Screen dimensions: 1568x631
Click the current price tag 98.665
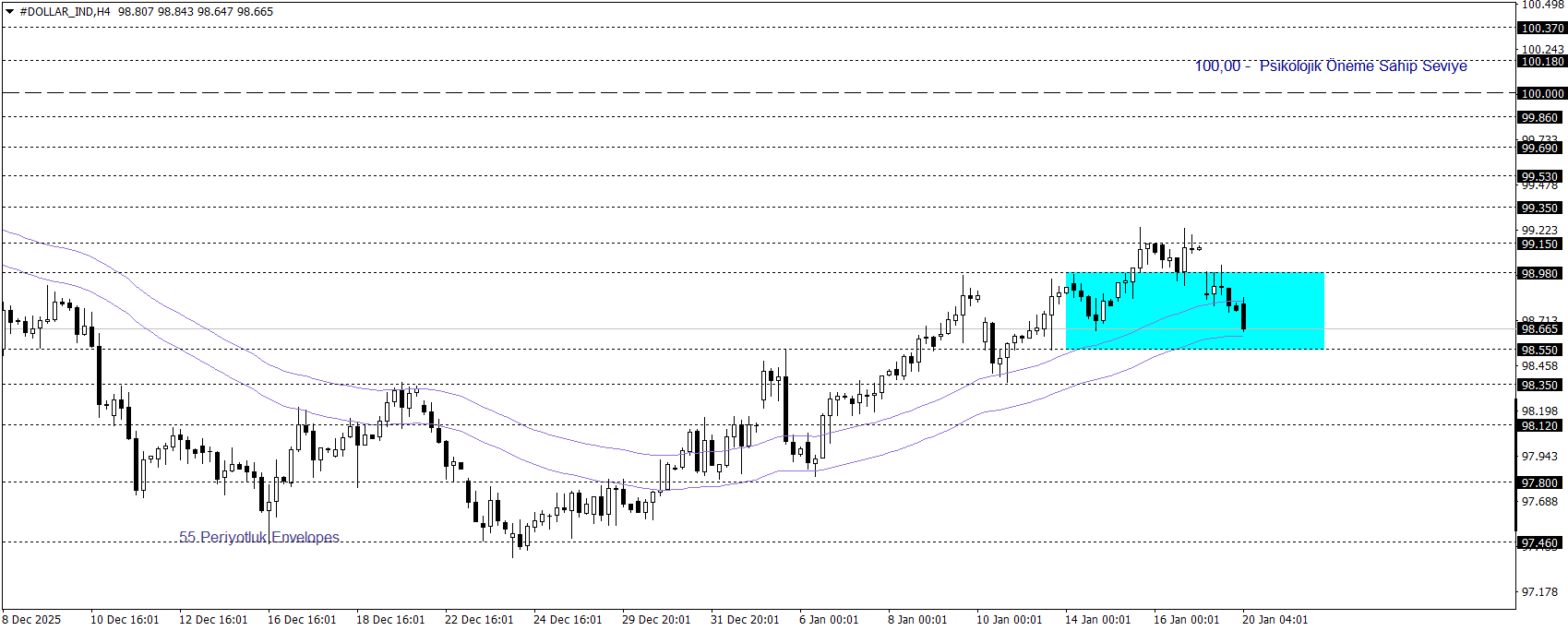click(x=1540, y=329)
